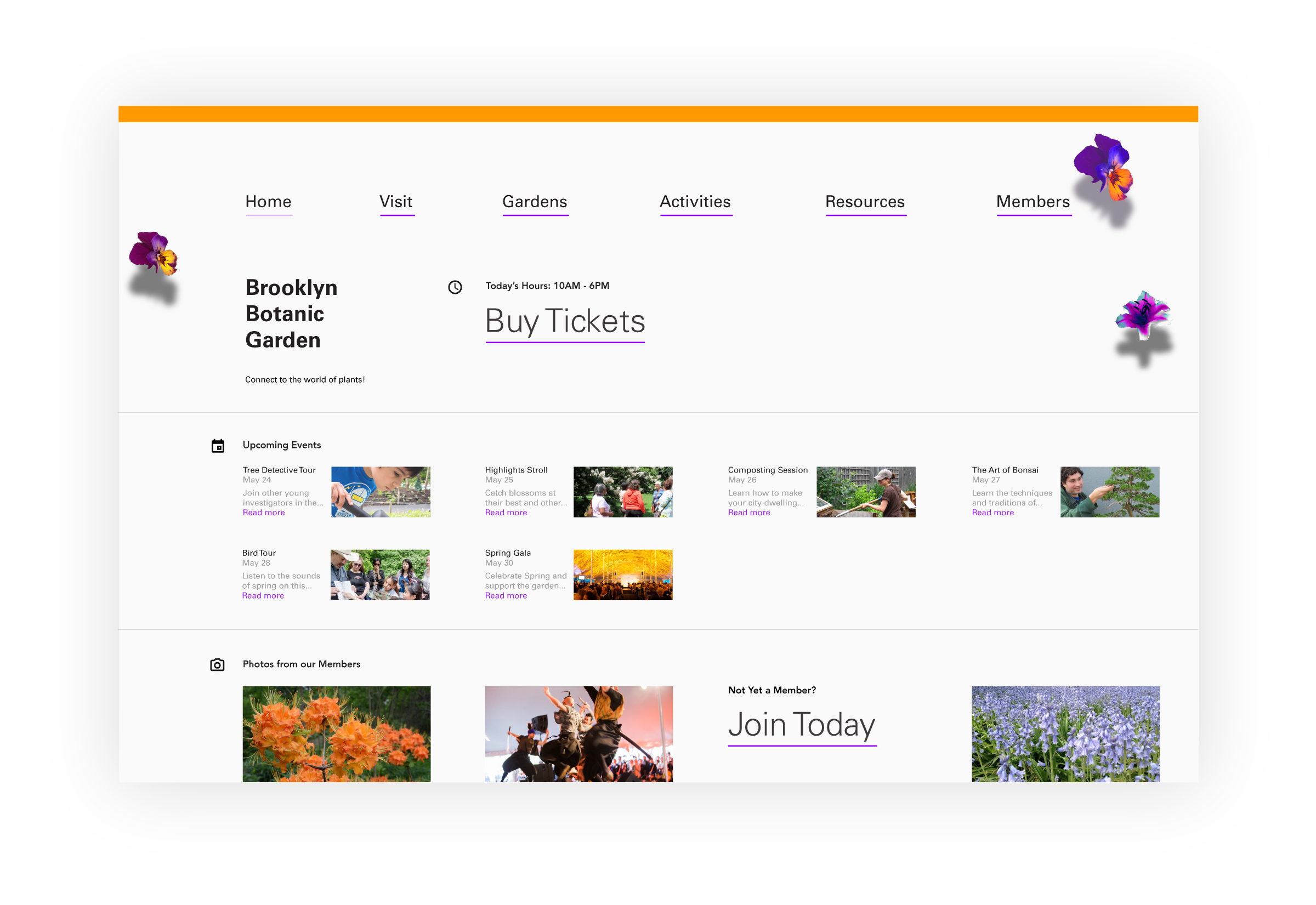Click the Bird Tour event title
Screen dimensions: 1316x905
[259, 553]
